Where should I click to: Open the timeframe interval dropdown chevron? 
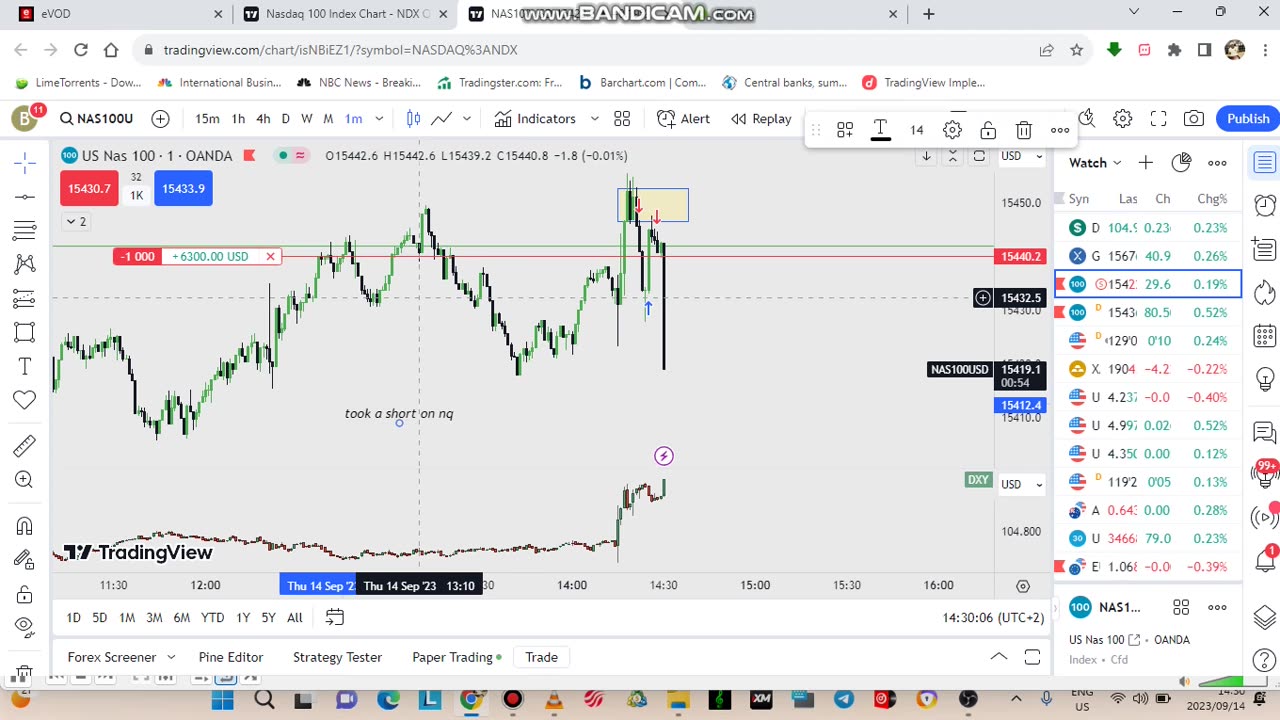[379, 119]
